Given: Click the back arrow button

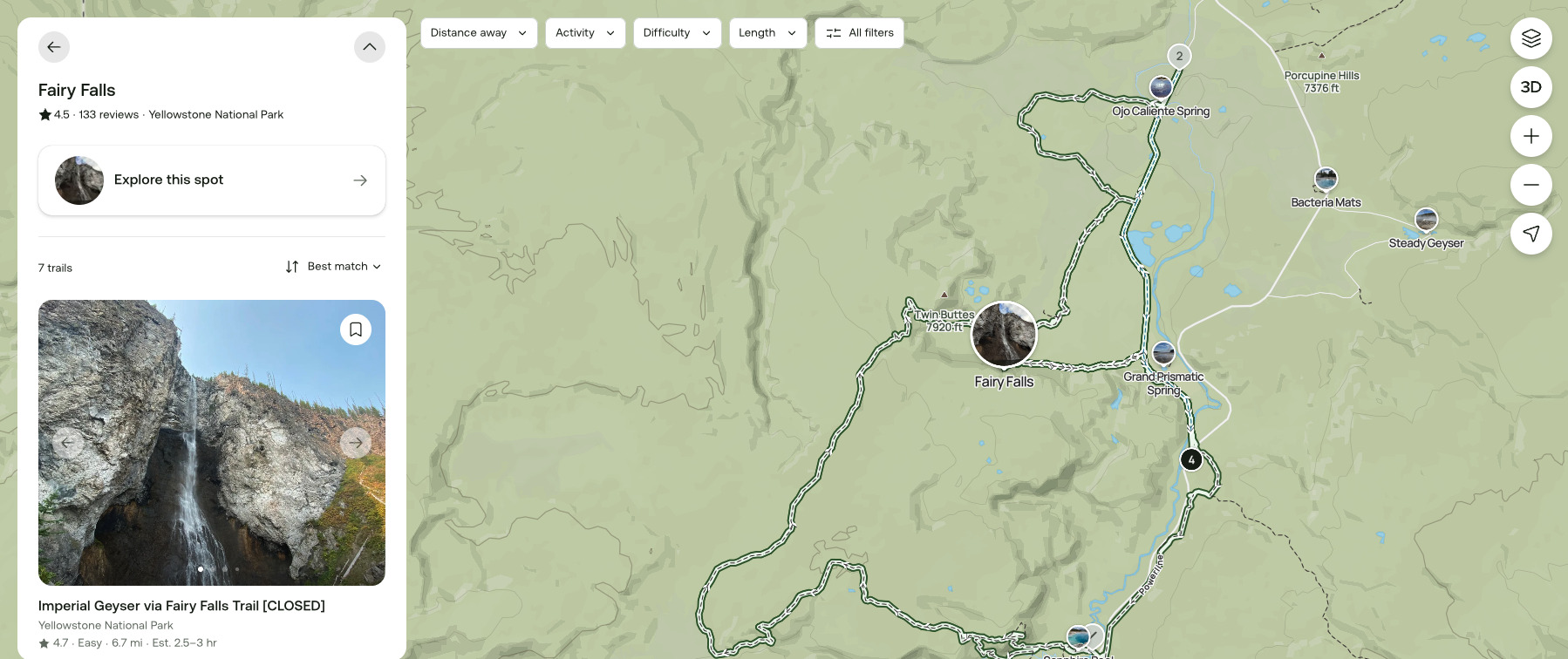Looking at the screenshot, I should [54, 47].
